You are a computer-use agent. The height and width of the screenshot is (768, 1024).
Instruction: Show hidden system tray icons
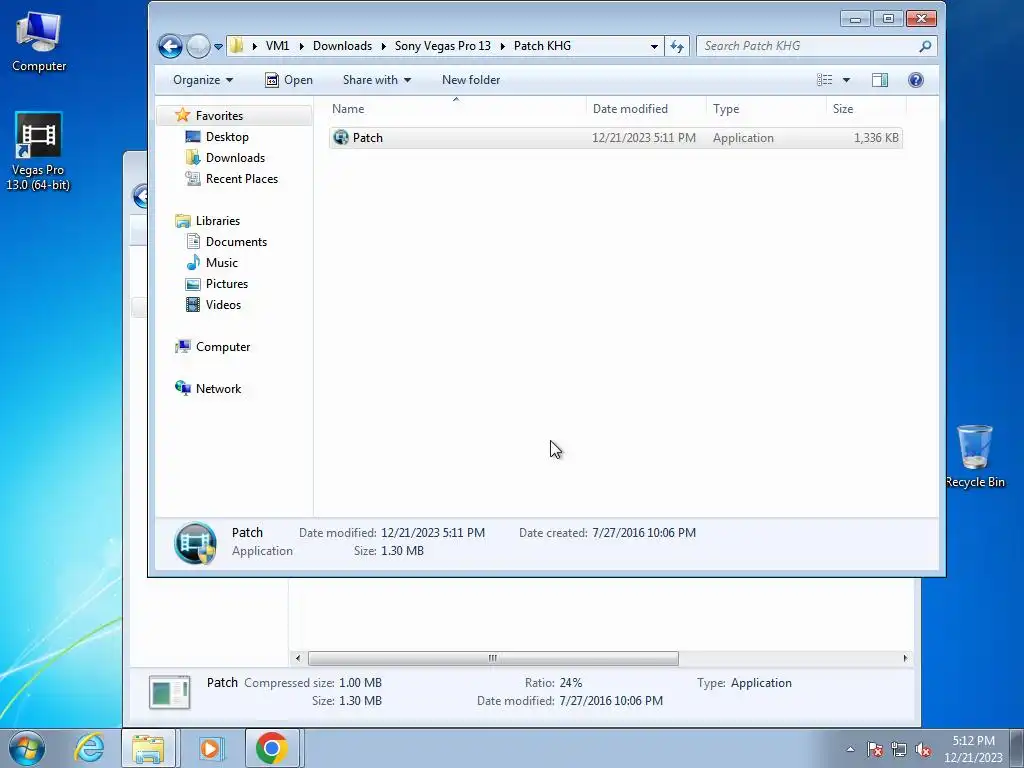pyautogui.click(x=850, y=749)
